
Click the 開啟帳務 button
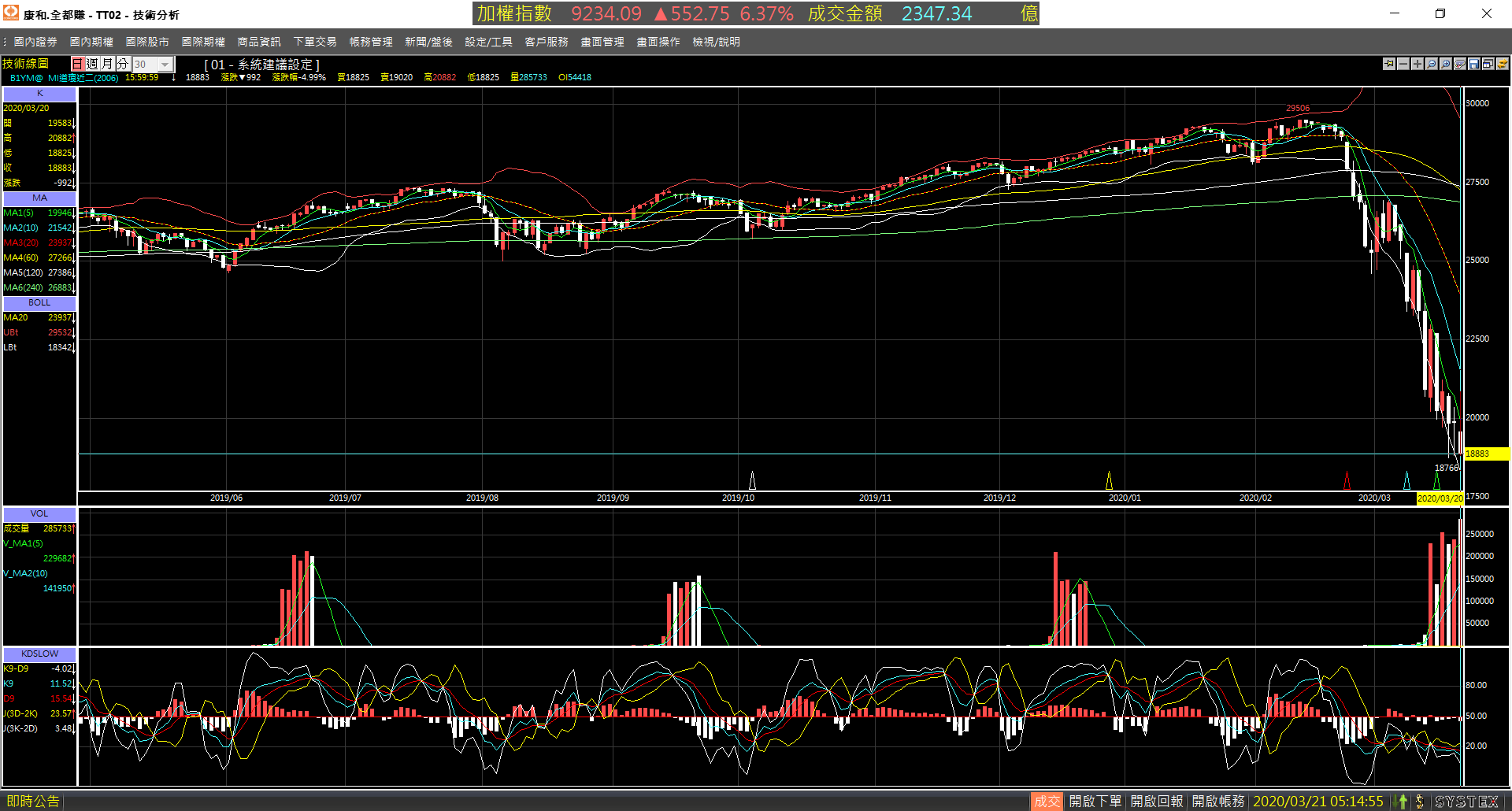pos(1217,802)
